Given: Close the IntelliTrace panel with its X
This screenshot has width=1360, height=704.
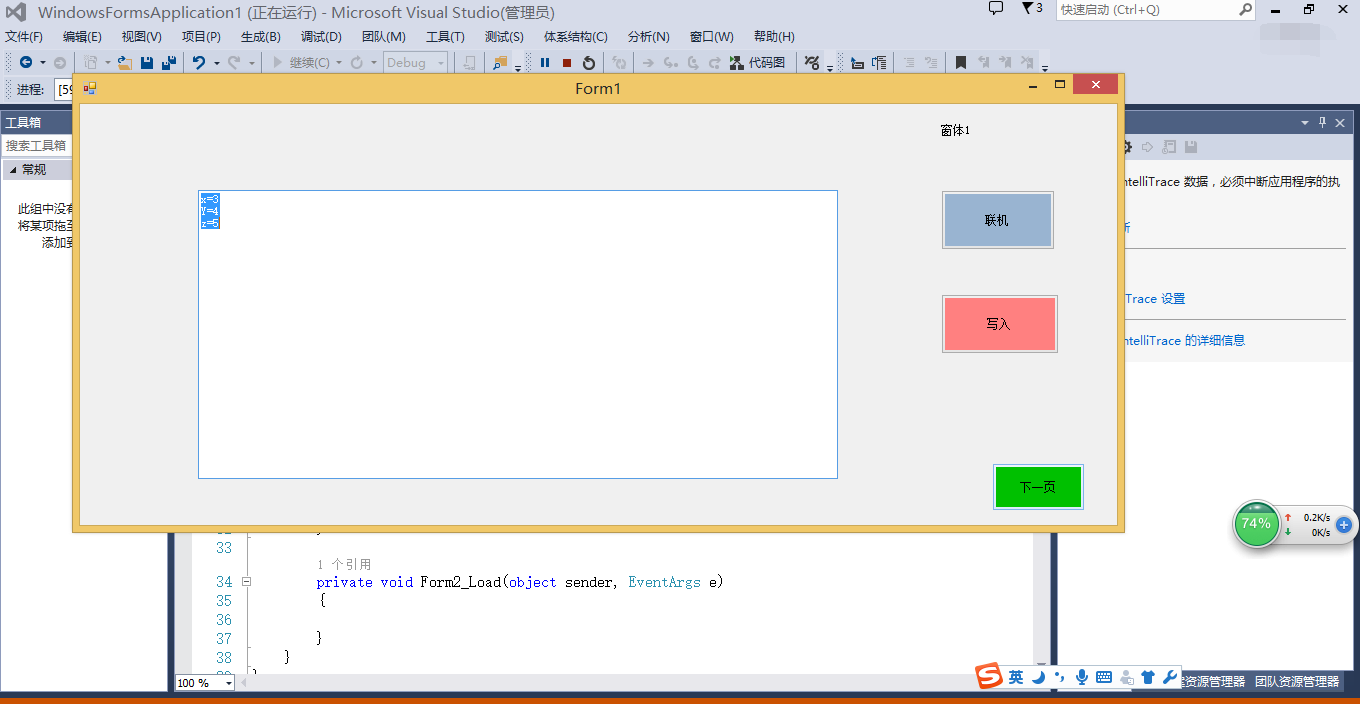Looking at the screenshot, I should tap(1341, 122).
